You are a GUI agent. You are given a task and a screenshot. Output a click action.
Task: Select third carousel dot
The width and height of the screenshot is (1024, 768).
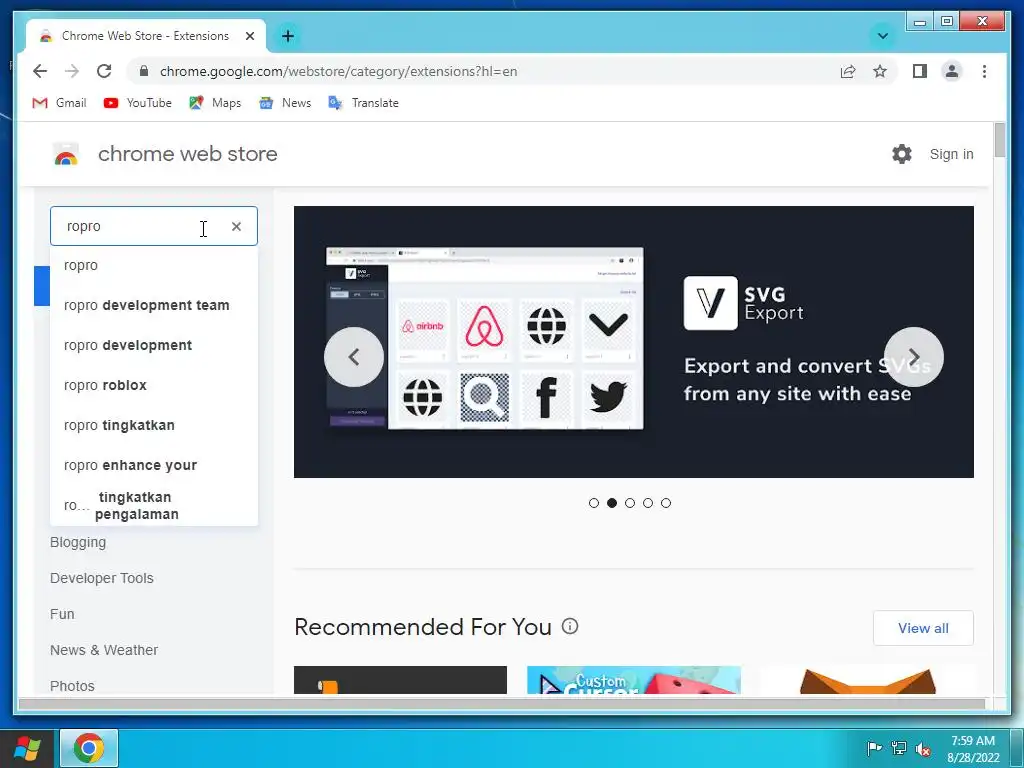[630, 503]
